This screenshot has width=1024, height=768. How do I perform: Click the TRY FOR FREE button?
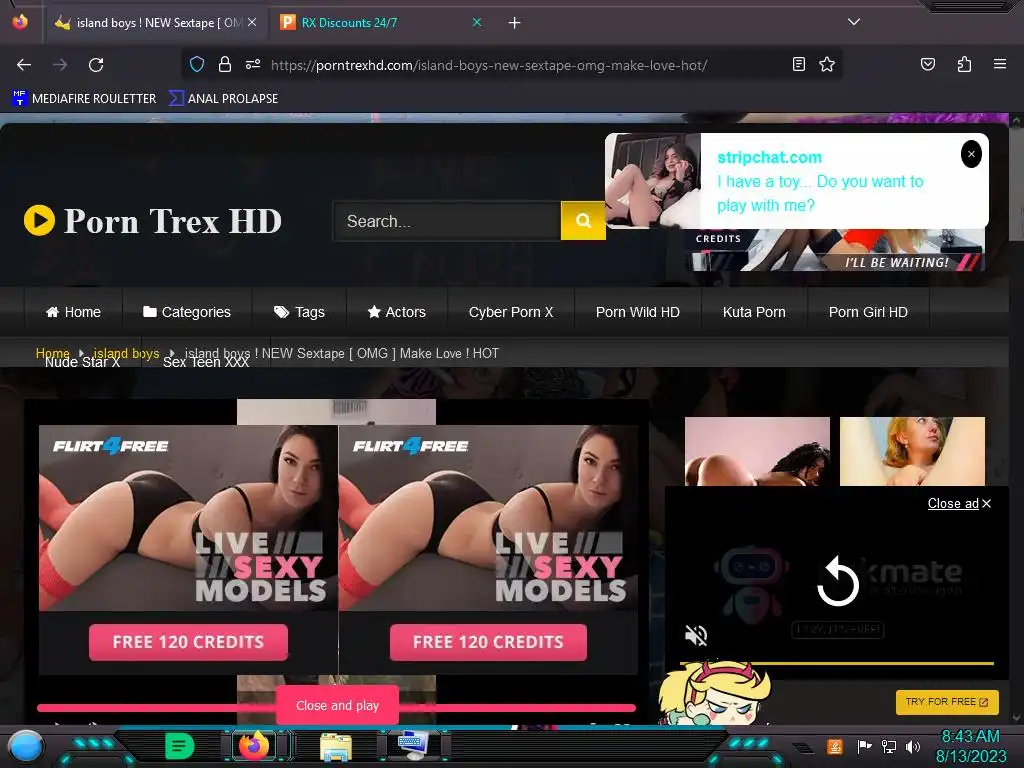pos(947,702)
